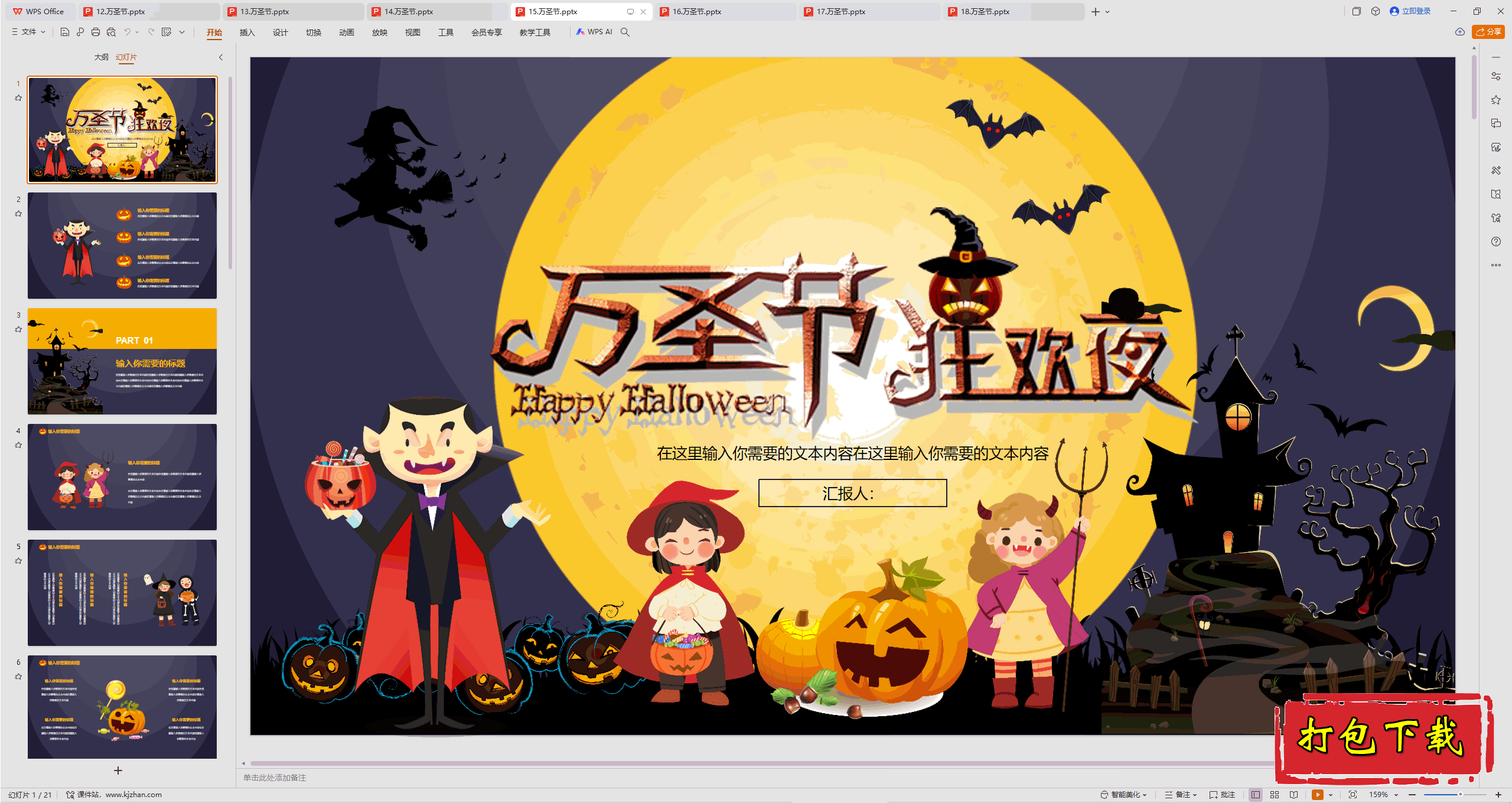
Task: Toggle star marker on slide 1
Action: pos(18,98)
